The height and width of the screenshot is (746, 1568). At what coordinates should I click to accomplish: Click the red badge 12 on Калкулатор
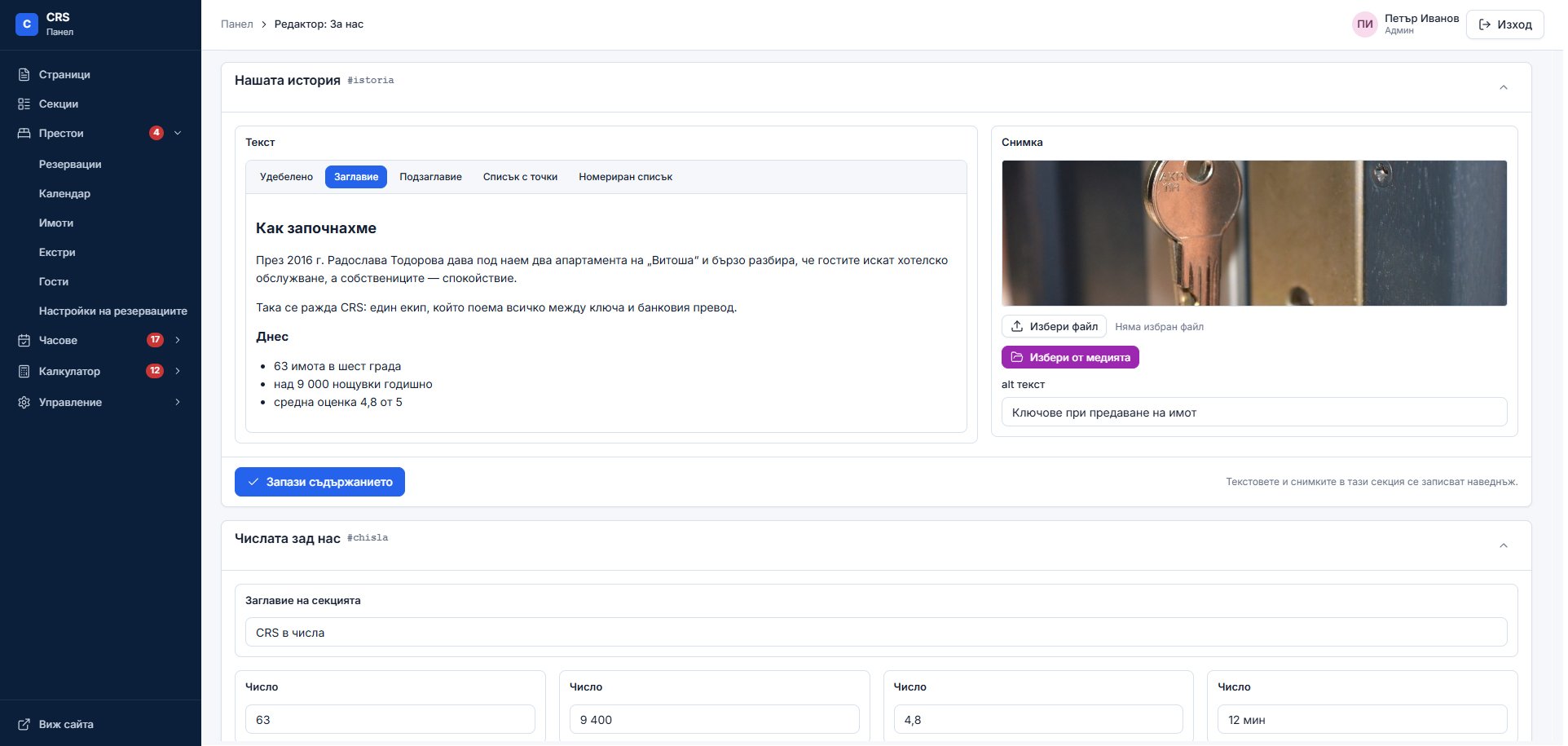click(x=155, y=371)
